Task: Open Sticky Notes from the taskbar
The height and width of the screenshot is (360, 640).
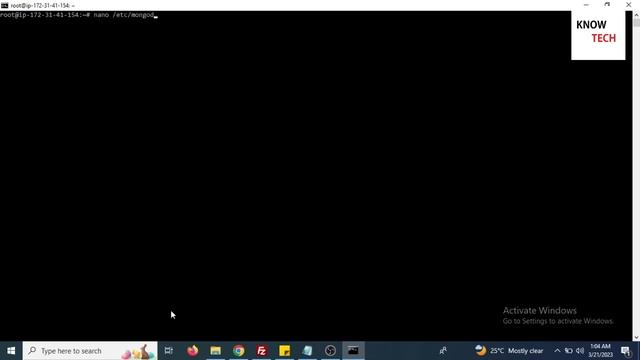Action: (284, 351)
